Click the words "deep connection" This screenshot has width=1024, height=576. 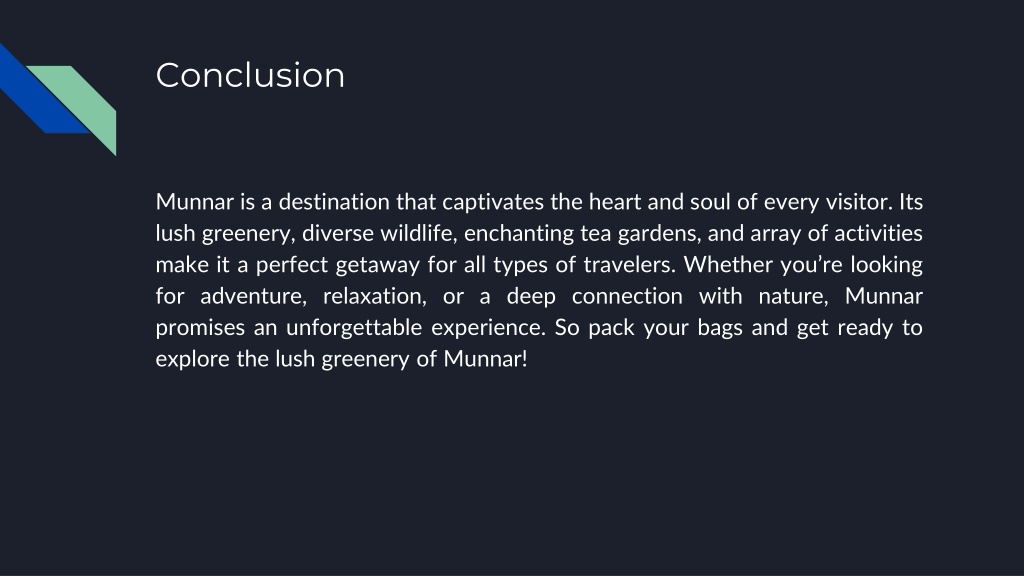(594, 296)
